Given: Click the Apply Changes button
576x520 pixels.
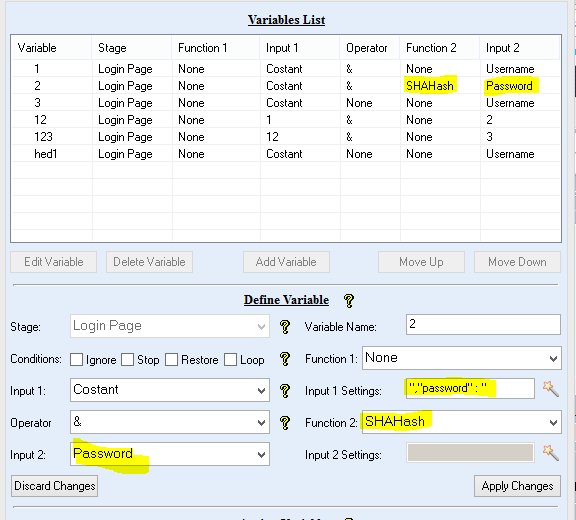Looking at the screenshot, I should coord(517,486).
